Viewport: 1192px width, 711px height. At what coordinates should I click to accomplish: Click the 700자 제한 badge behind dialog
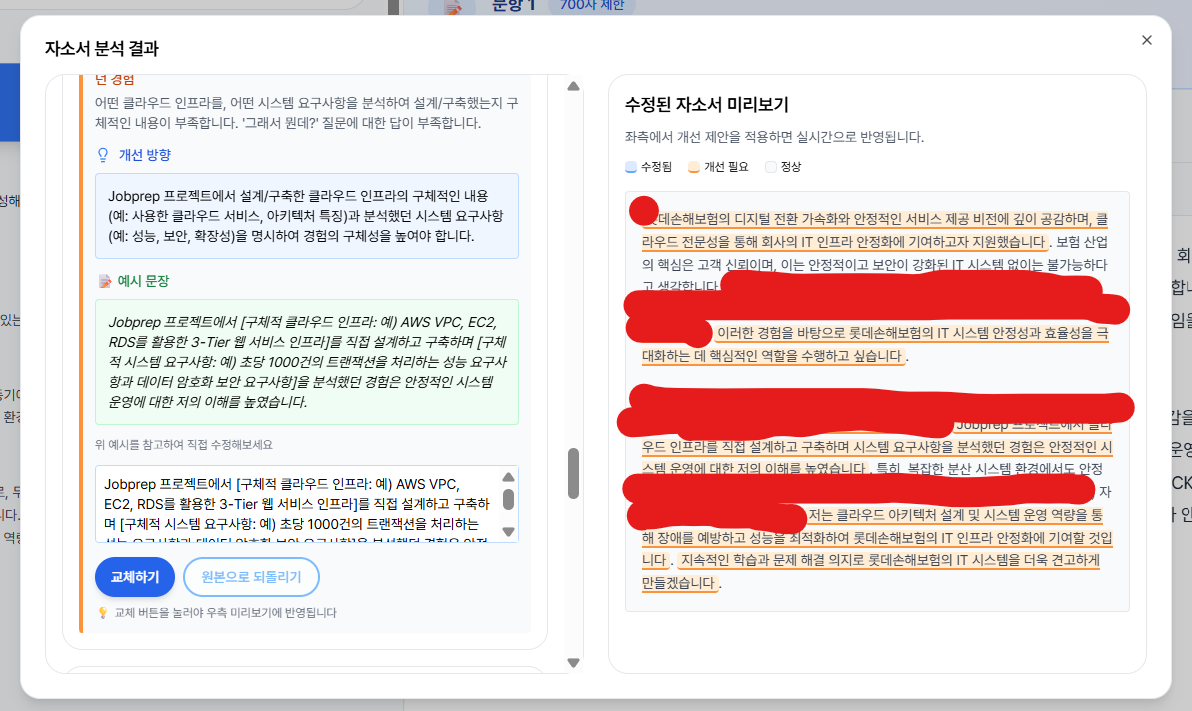click(x=591, y=6)
